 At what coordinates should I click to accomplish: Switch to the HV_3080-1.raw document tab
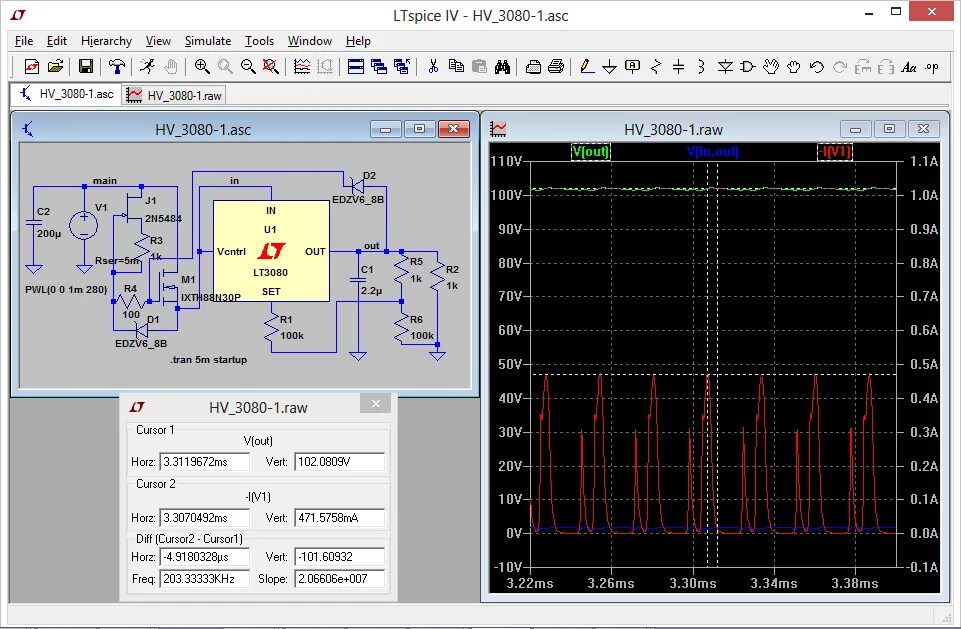click(174, 96)
